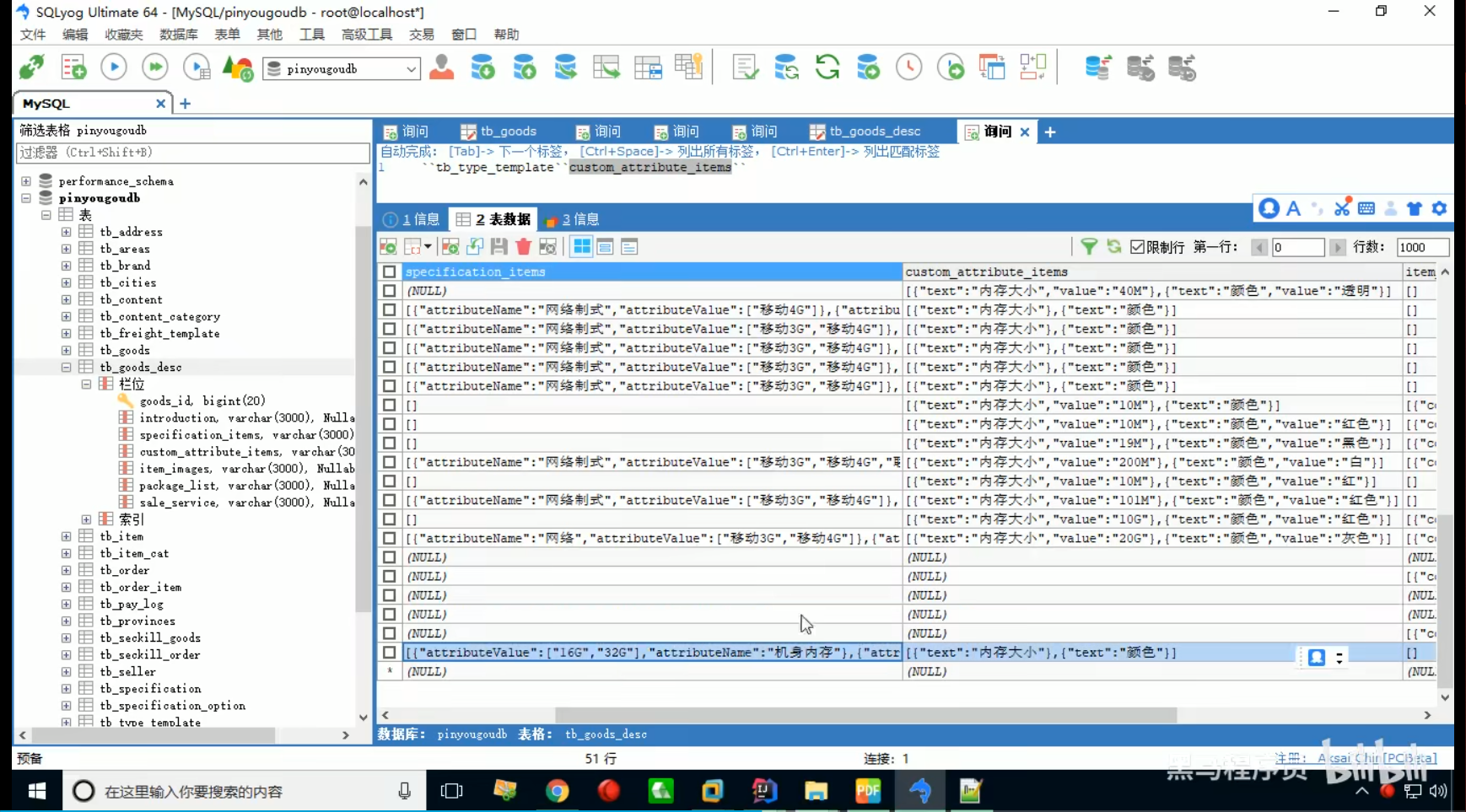Click the object browser vertical scrollbar
This screenshot has height=812, width=1466.
pos(364,417)
